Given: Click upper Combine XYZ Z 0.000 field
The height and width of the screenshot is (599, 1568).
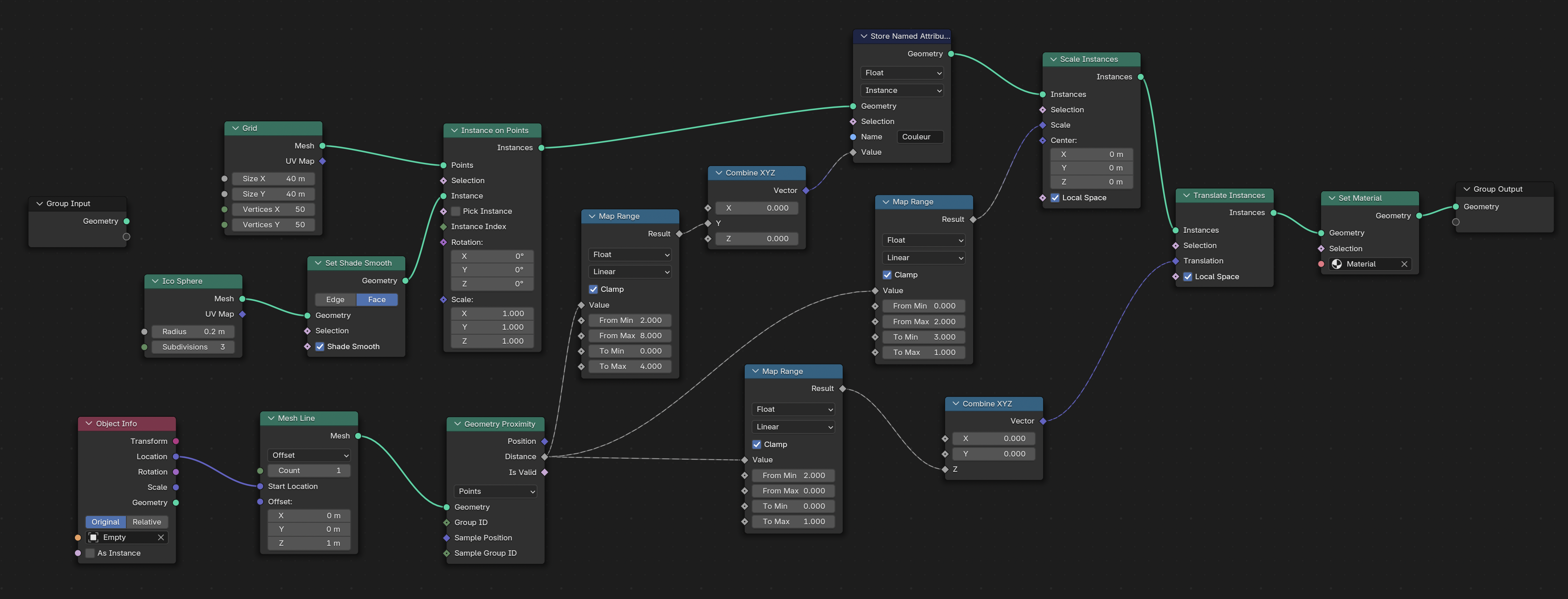Looking at the screenshot, I should (x=756, y=239).
